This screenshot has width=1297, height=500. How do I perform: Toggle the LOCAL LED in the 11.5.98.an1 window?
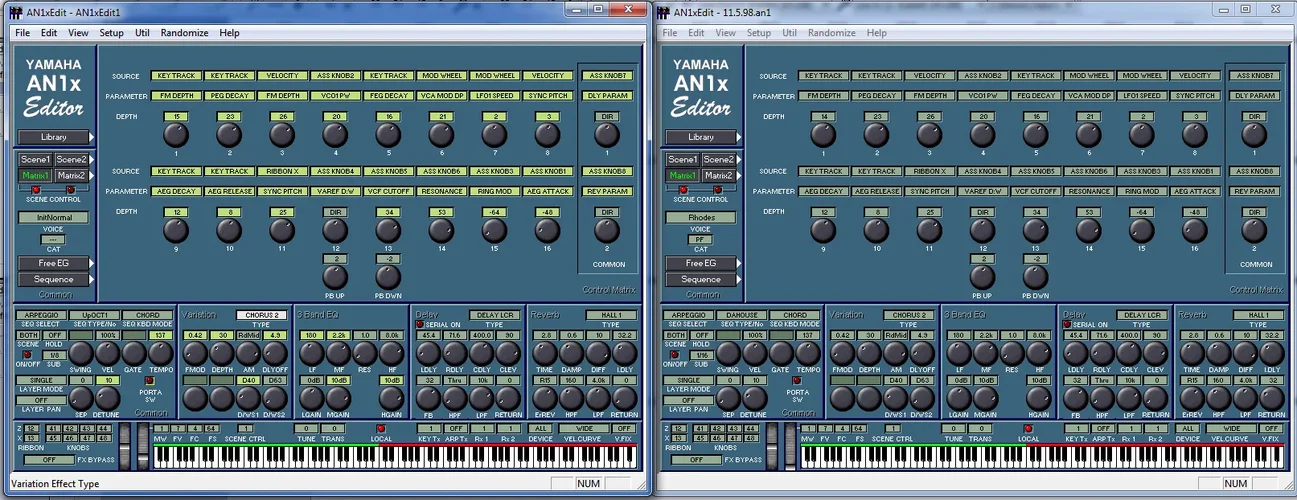1028,429
